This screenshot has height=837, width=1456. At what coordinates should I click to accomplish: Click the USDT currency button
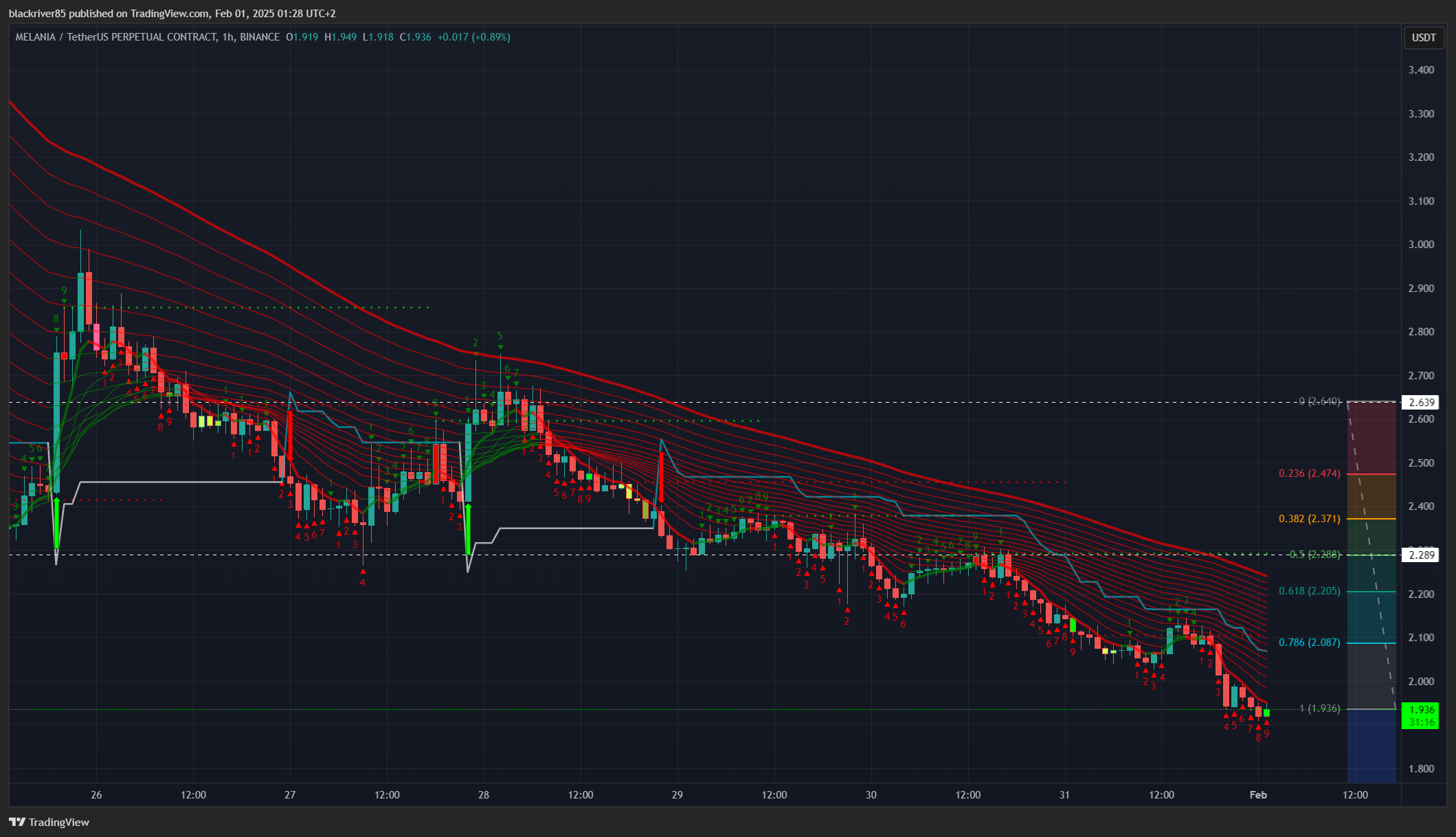point(1424,37)
